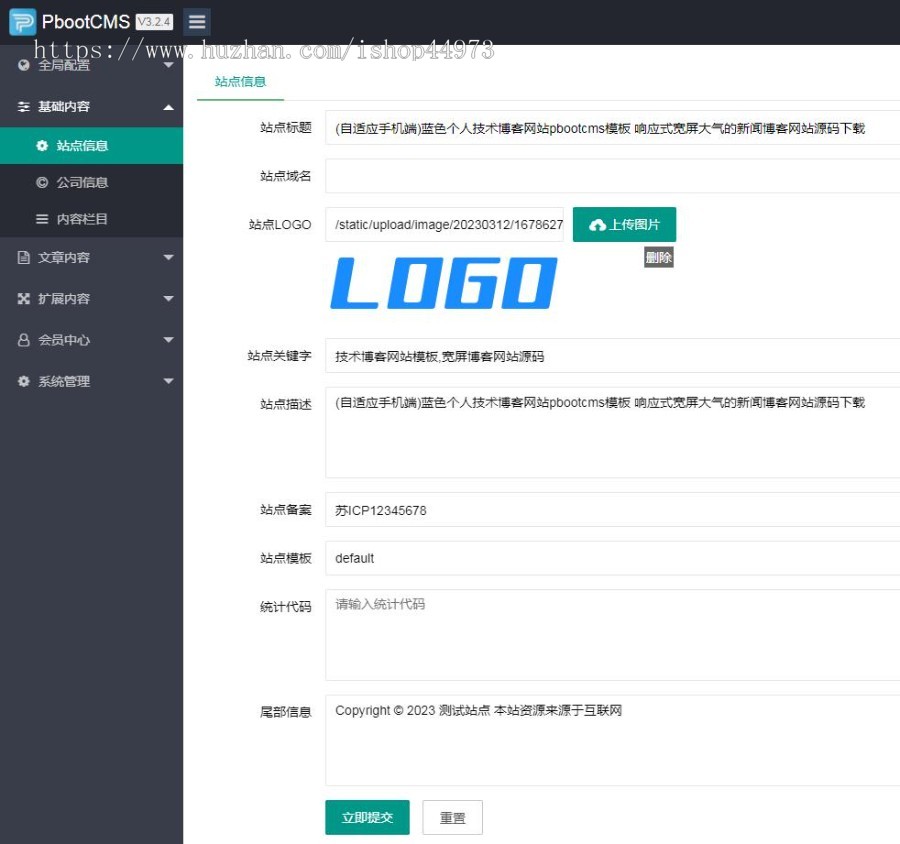900x844 pixels.
Task: Focus the empty 站点域名 input field
Action: pos(612,176)
